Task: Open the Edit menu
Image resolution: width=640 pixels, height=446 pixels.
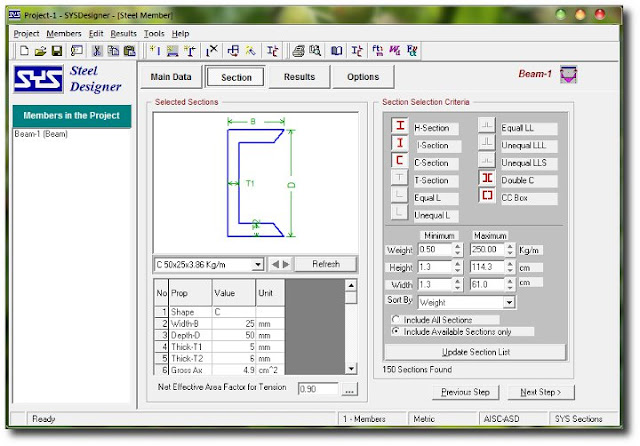Action: coord(96,34)
